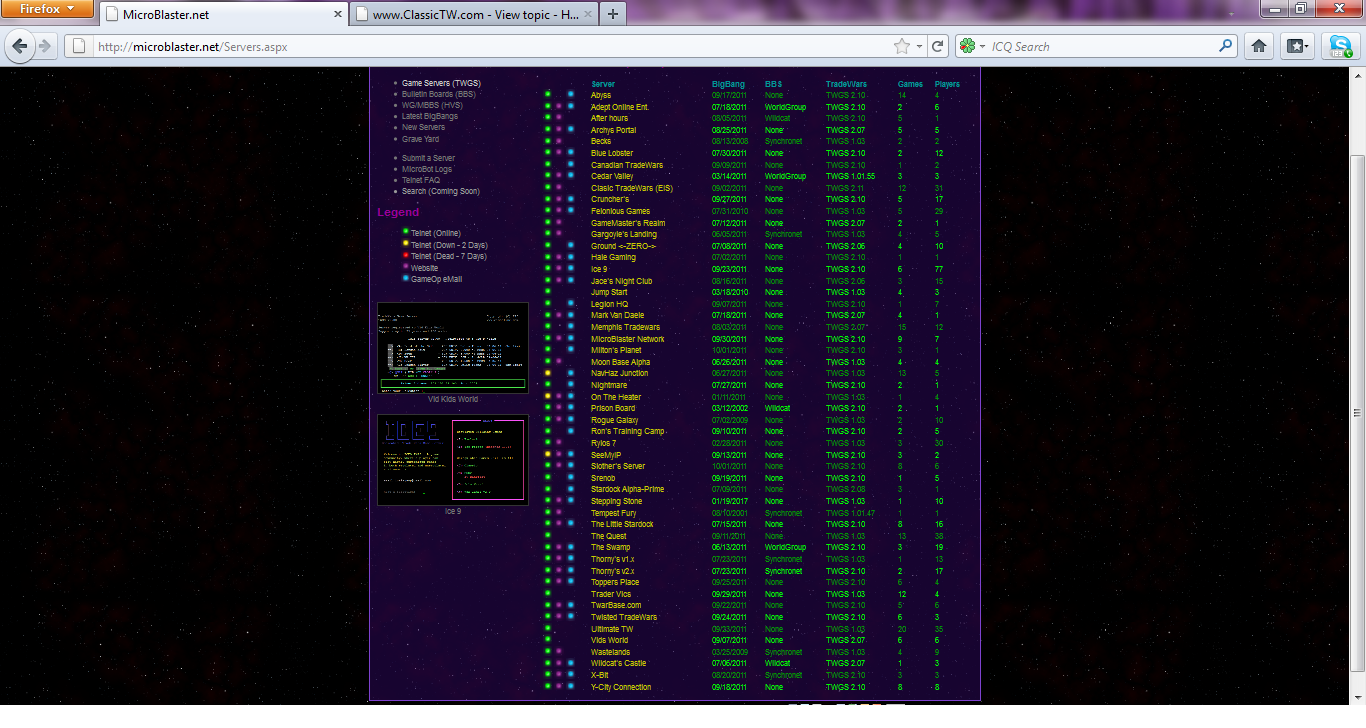1366x728 pixels.
Task: Open the search engine selector dropdown
Action: [973, 46]
